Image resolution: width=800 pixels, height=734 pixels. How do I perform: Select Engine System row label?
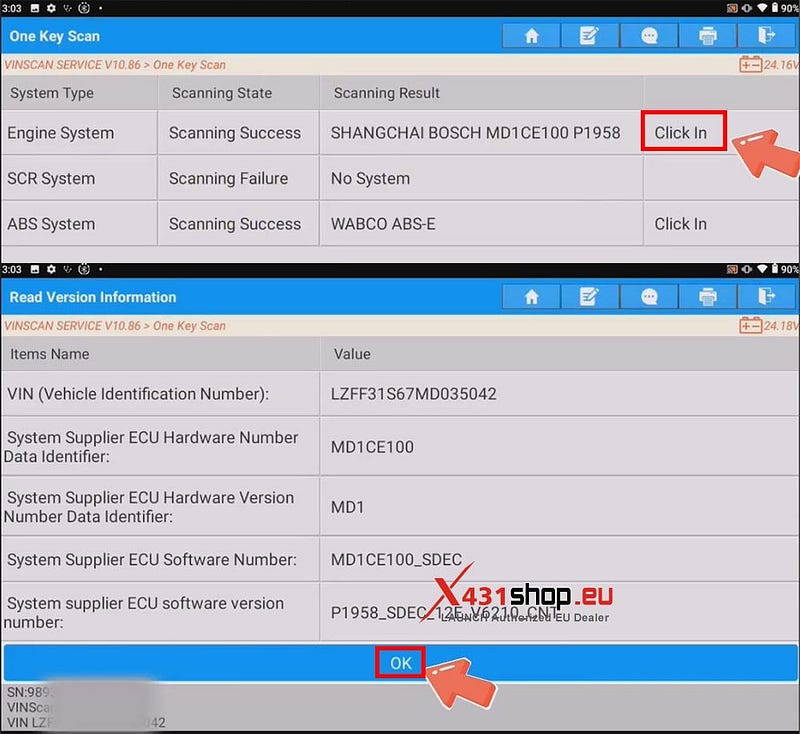[60, 133]
